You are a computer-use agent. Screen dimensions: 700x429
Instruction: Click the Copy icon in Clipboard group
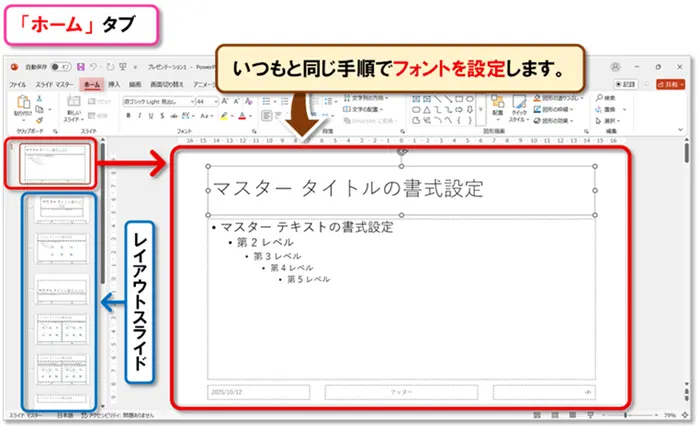pyautogui.click(x=39, y=109)
